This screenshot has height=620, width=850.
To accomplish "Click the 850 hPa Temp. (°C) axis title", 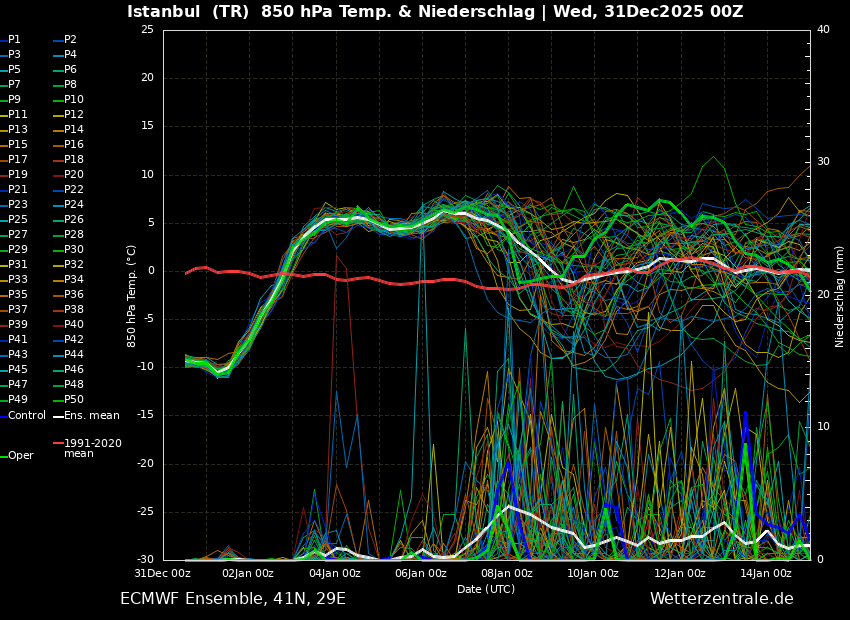I will tap(131, 296).
